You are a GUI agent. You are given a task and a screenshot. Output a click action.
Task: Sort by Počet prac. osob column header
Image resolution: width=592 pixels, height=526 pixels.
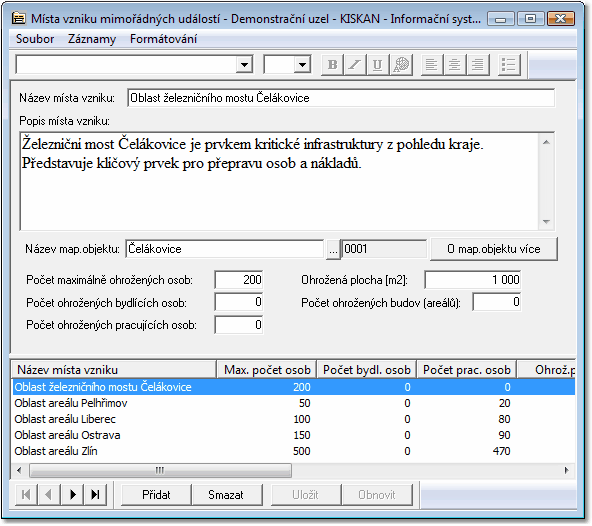(467, 370)
